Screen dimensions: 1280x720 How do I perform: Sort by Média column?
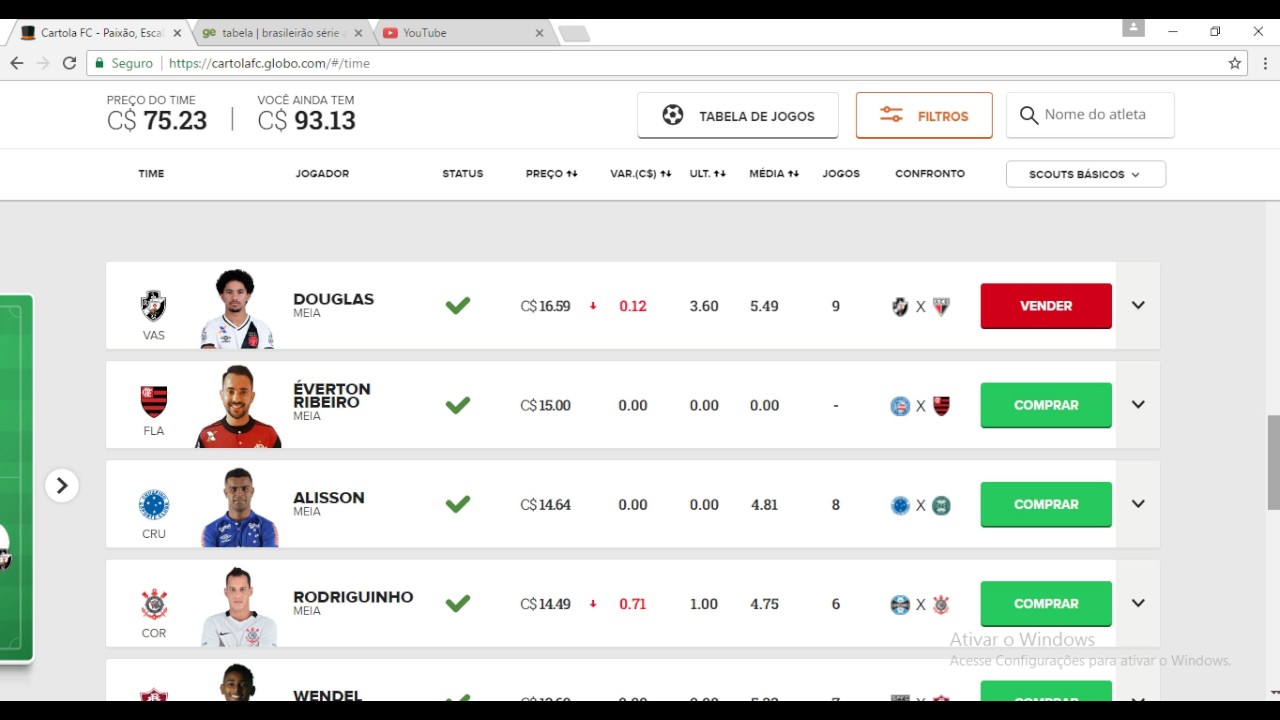(x=774, y=173)
